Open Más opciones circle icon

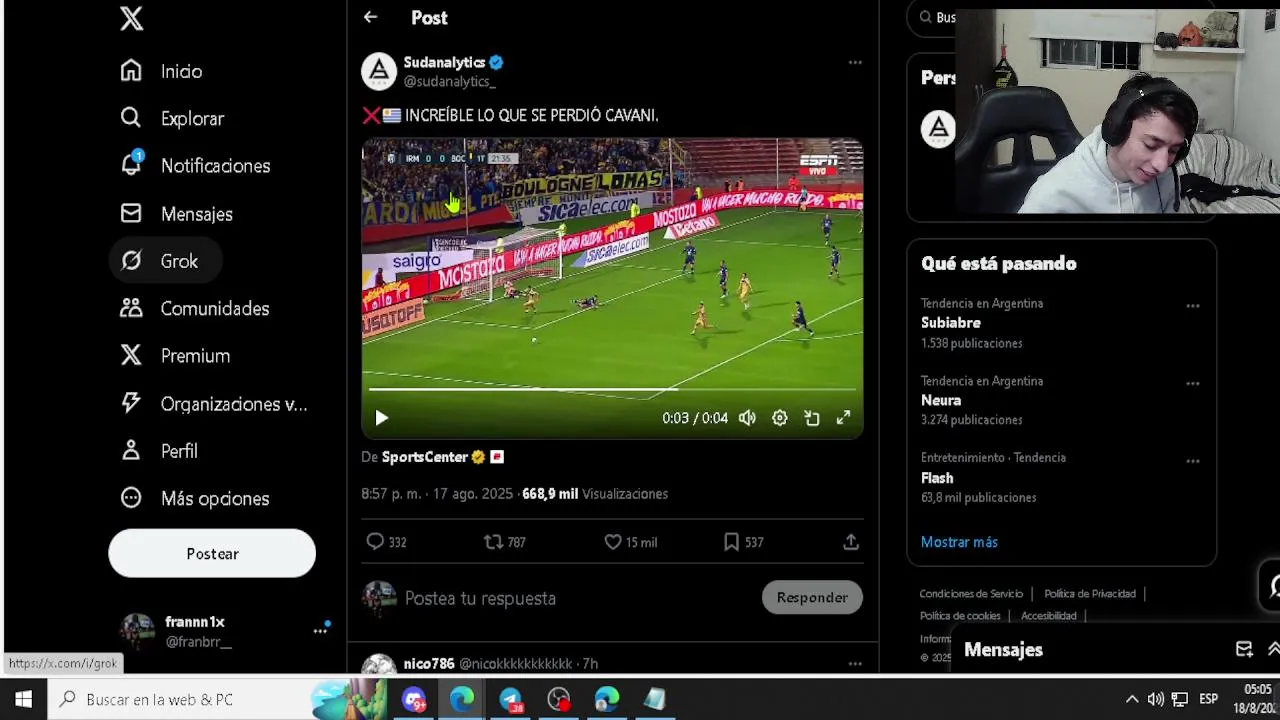pyautogui.click(x=131, y=498)
